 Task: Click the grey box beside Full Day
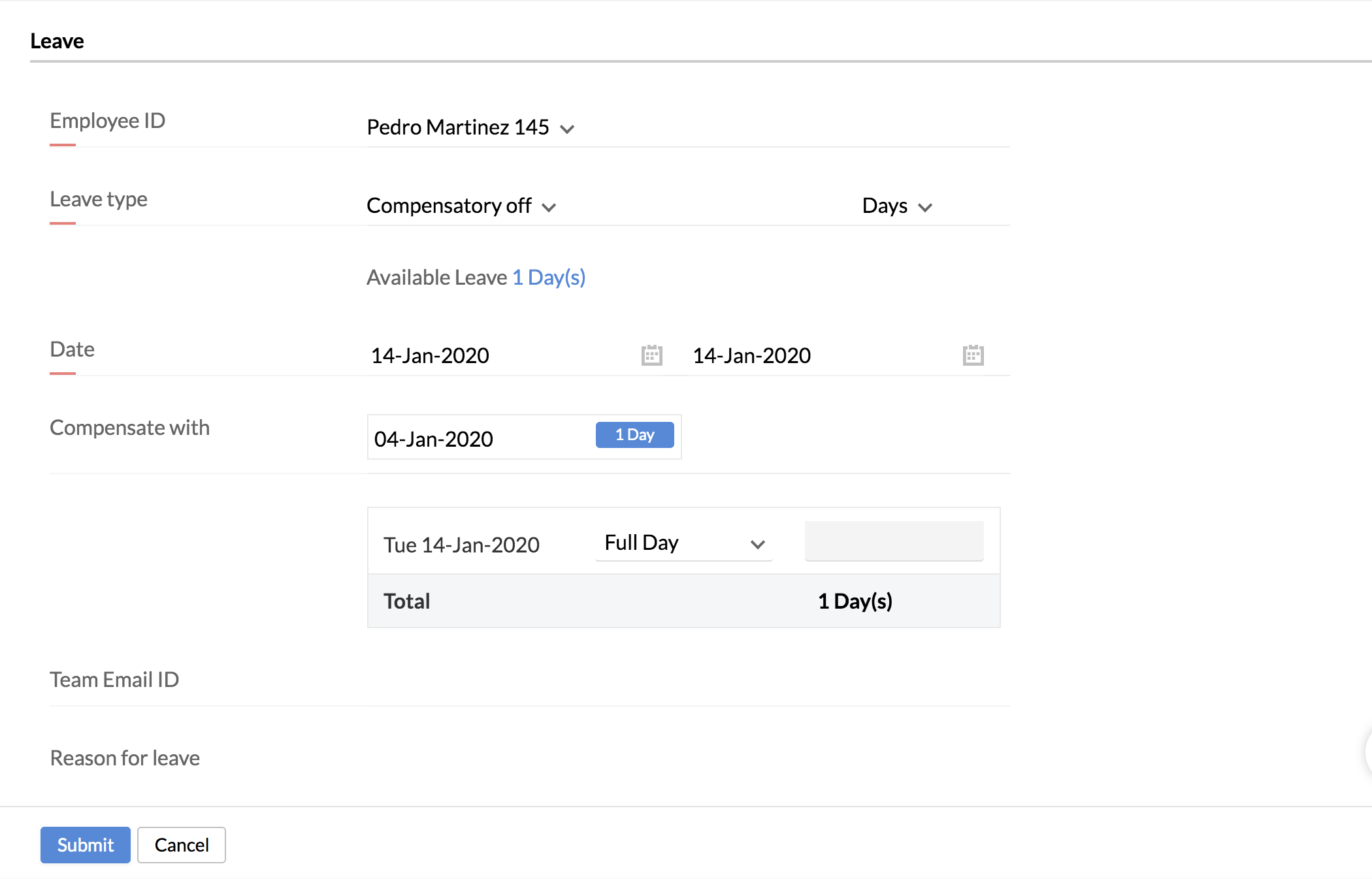click(894, 541)
